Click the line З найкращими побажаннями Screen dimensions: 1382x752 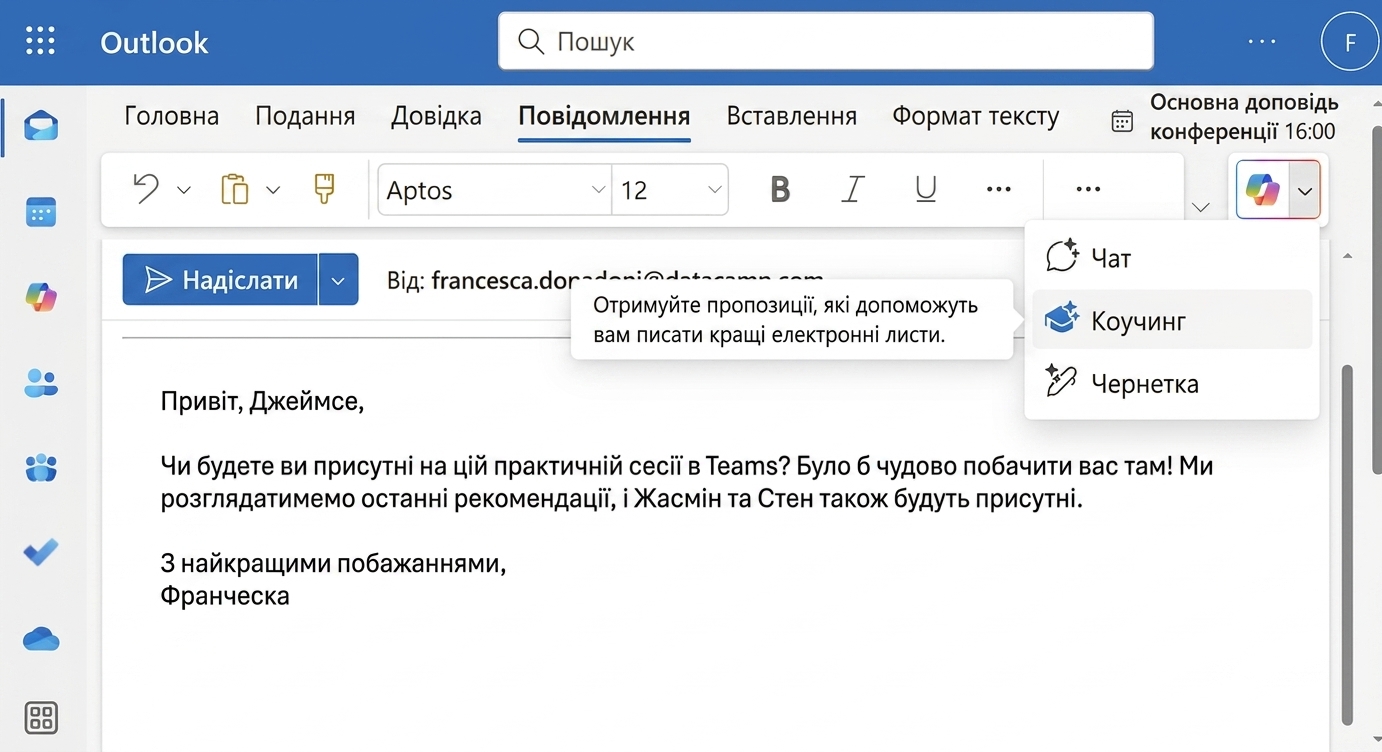pyautogui.click(x=334, y=564)
